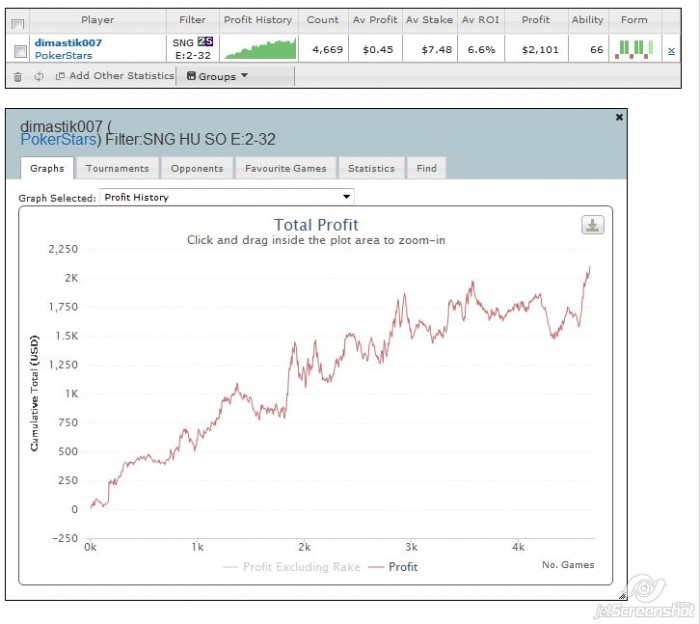700x624 pixels.
Task: Close the dimastik007 graph popup
Action: [x=619, y=117]
